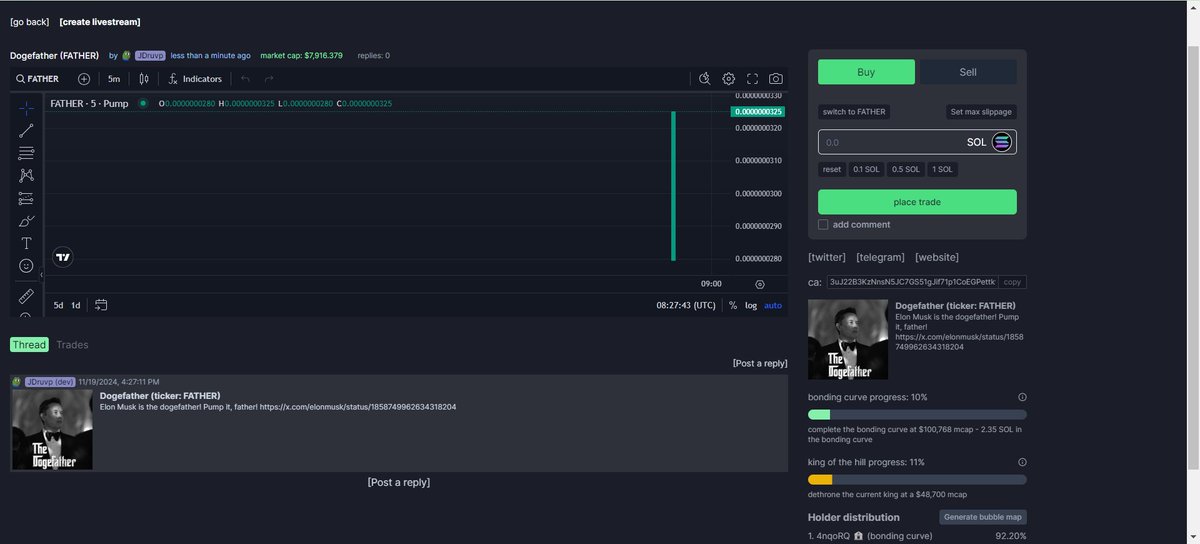
Task: Select the brush drawing tool
Action: (x=26, y=221)
